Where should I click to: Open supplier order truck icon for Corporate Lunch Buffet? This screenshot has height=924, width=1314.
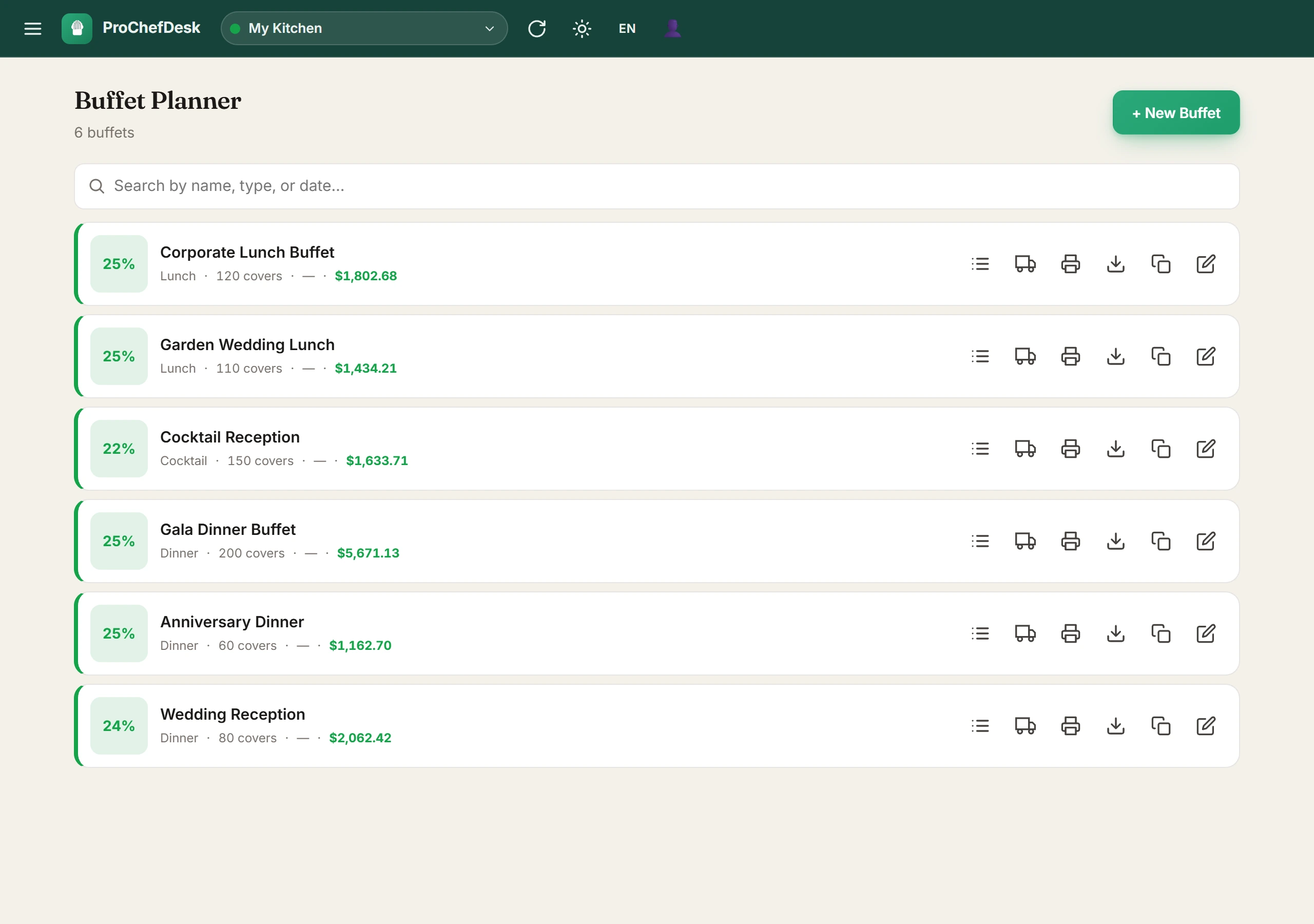[x=1025, y=264]
